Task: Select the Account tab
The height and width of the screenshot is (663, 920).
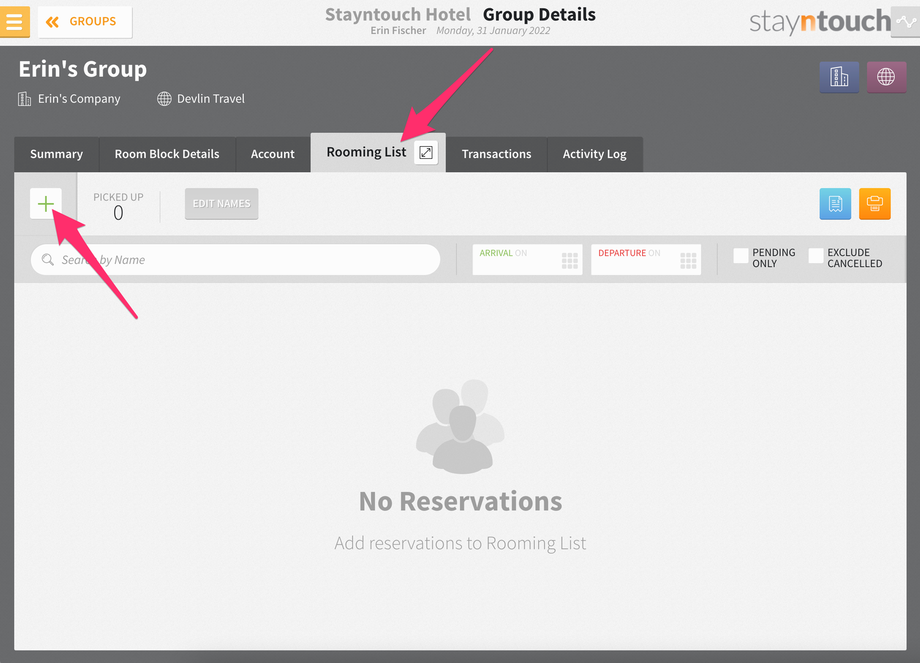Action: pyautogui.click(x=273, y=154)
